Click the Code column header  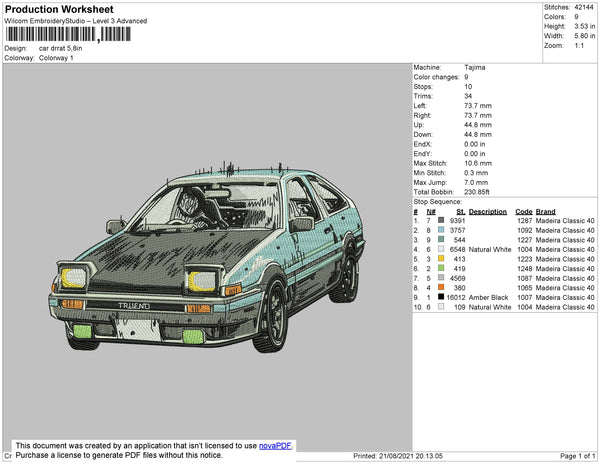coord(524,211)
